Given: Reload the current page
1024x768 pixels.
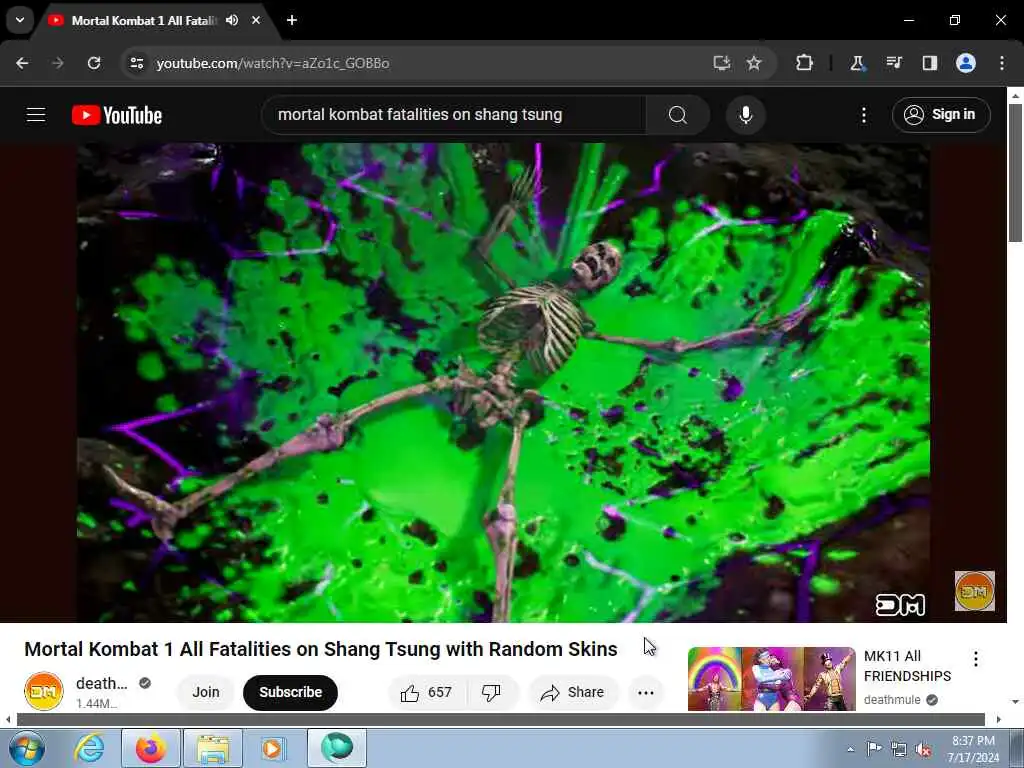Looking at the screenshot, I should pos(94,63).
